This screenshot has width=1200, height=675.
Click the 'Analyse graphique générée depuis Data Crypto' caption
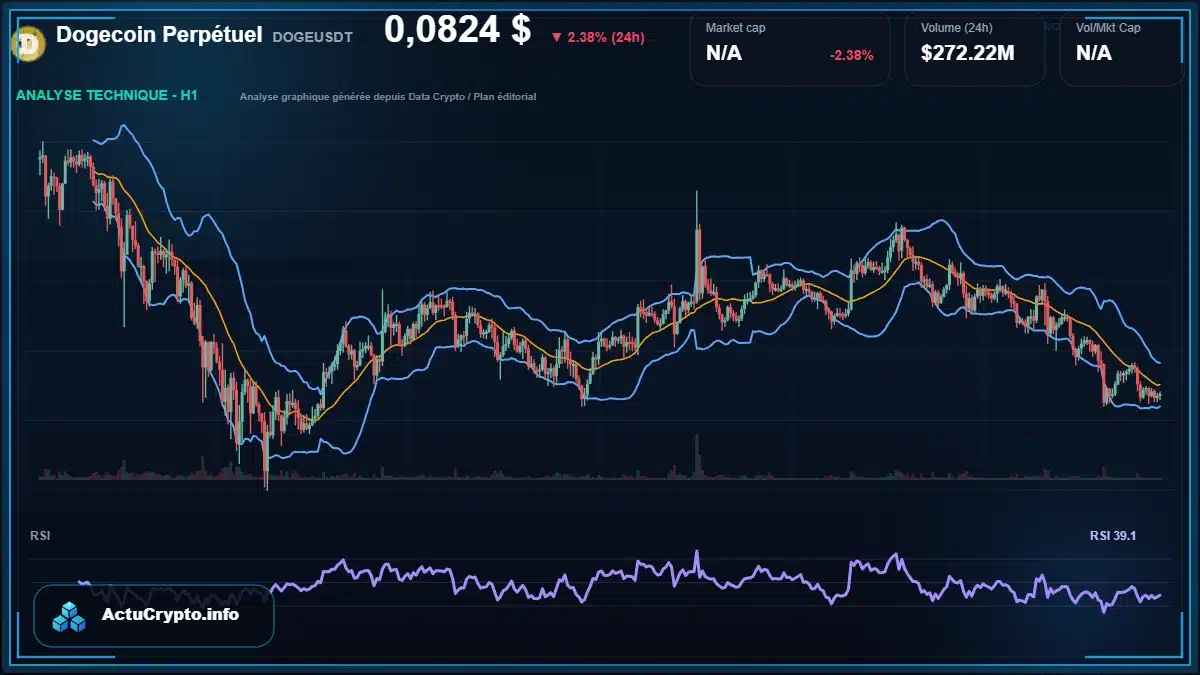coord(388,97)
